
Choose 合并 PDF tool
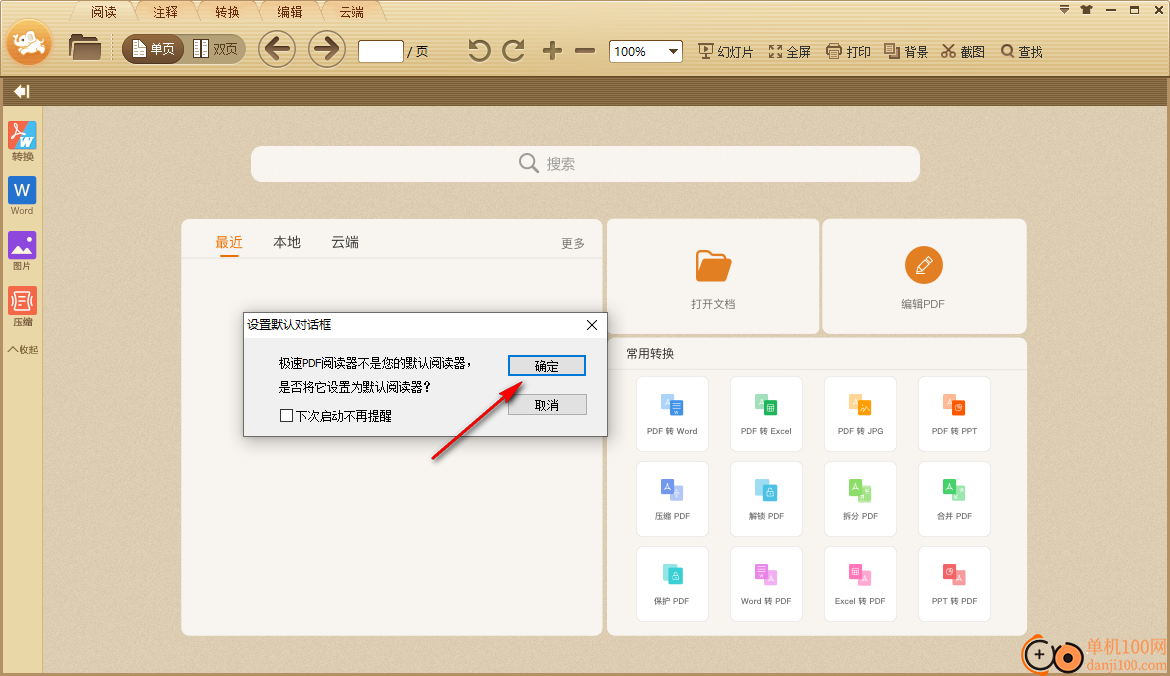pos(954,498)
